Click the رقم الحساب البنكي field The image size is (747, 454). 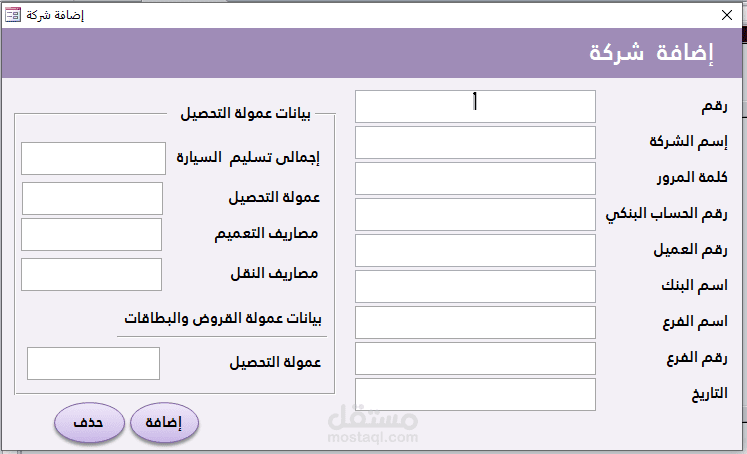point(475,214)
